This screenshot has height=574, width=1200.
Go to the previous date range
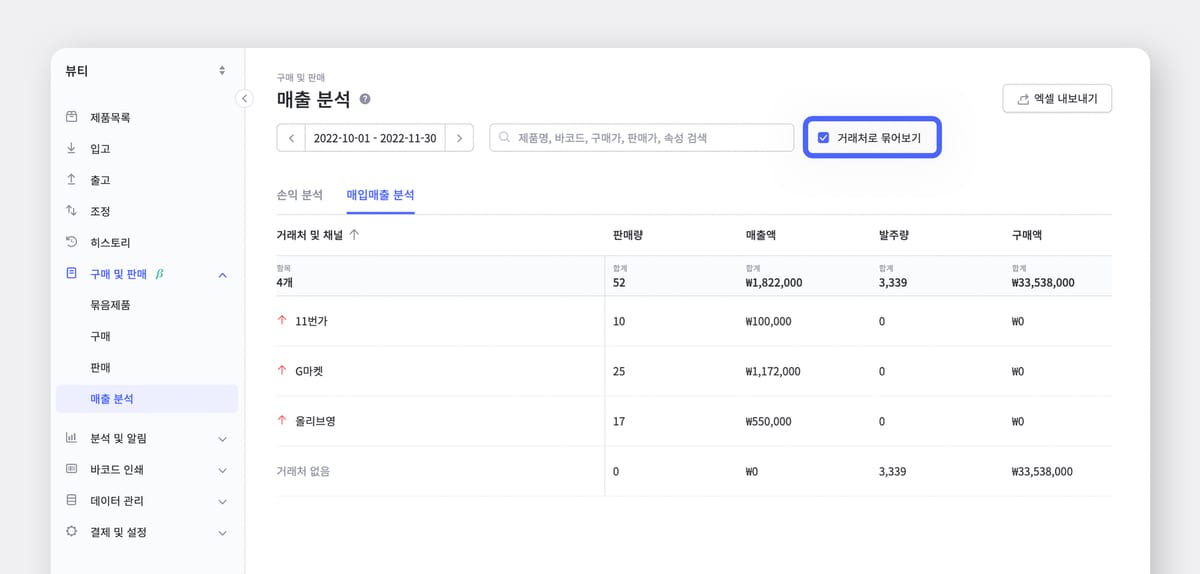291,138
